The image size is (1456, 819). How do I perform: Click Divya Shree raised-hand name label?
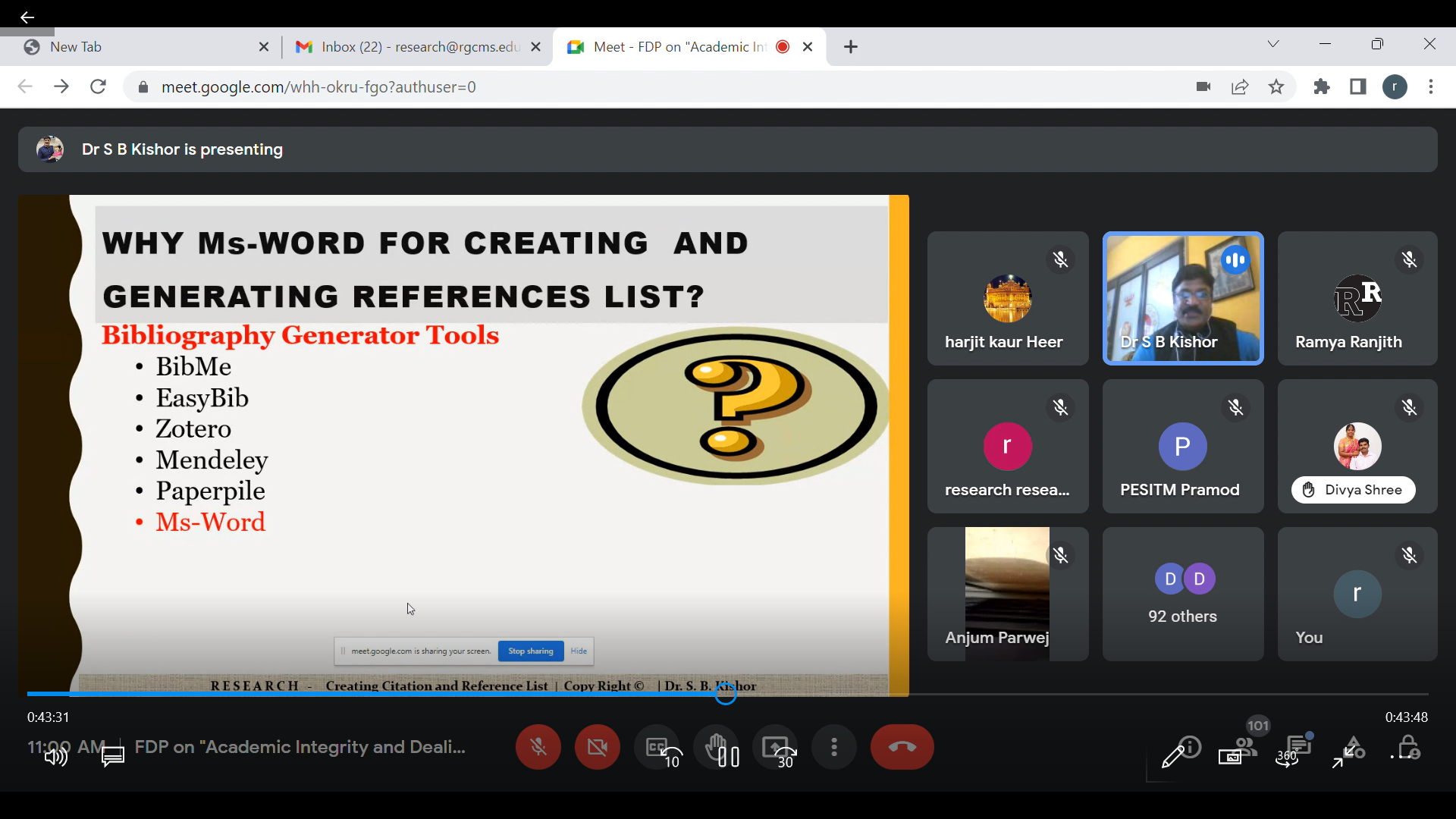1354,490
